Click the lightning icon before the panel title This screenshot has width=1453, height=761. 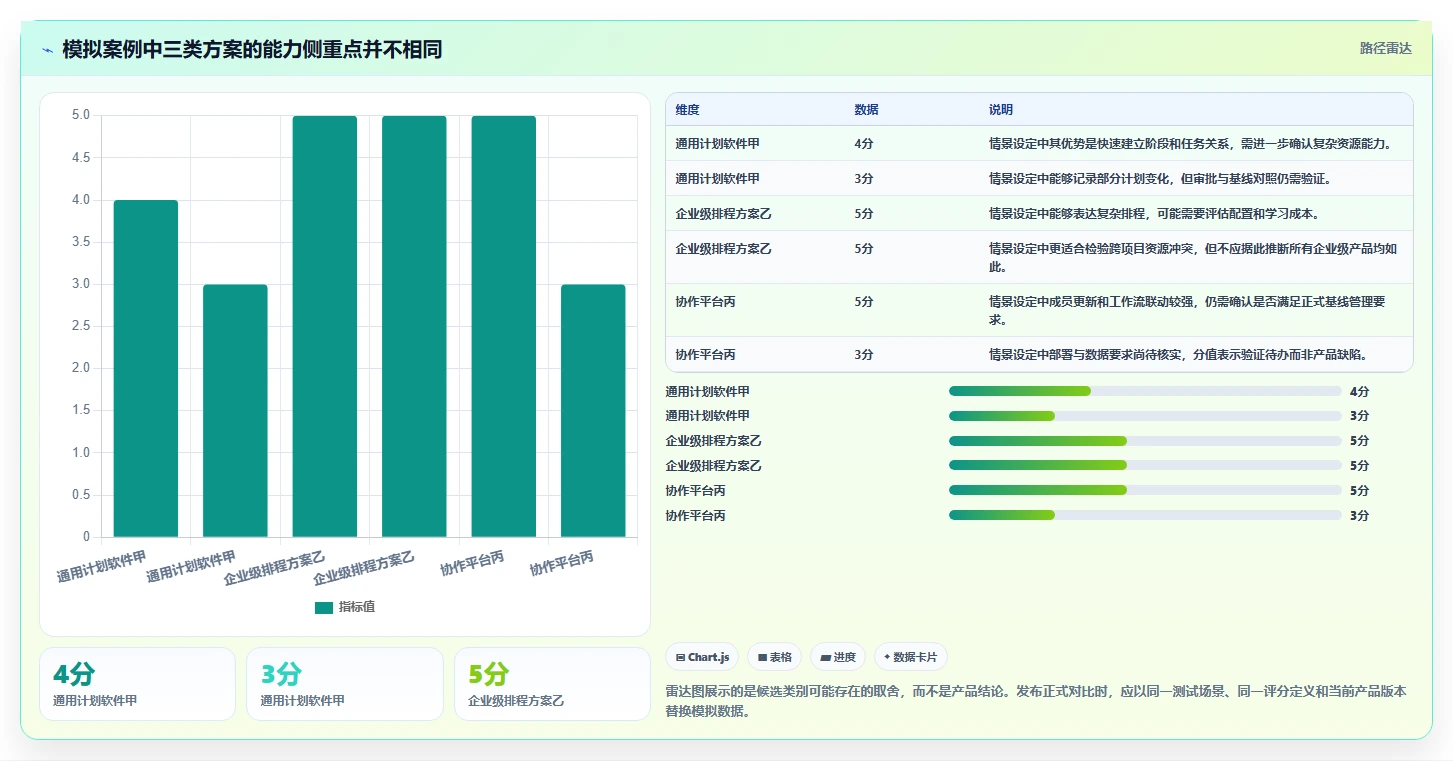[x=47, y=50]
